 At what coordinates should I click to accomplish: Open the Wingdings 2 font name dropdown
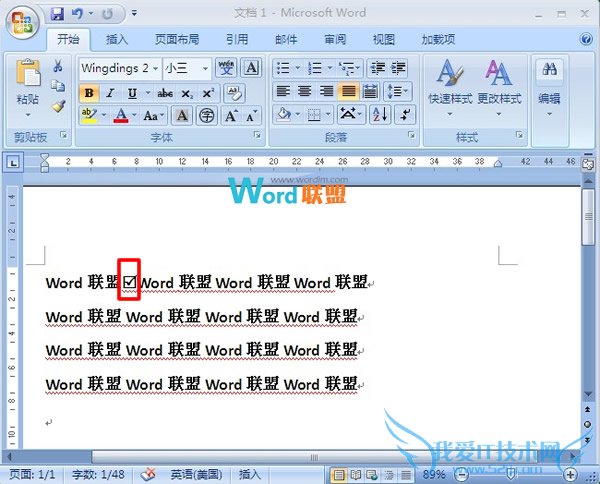(x=155, y=69)
